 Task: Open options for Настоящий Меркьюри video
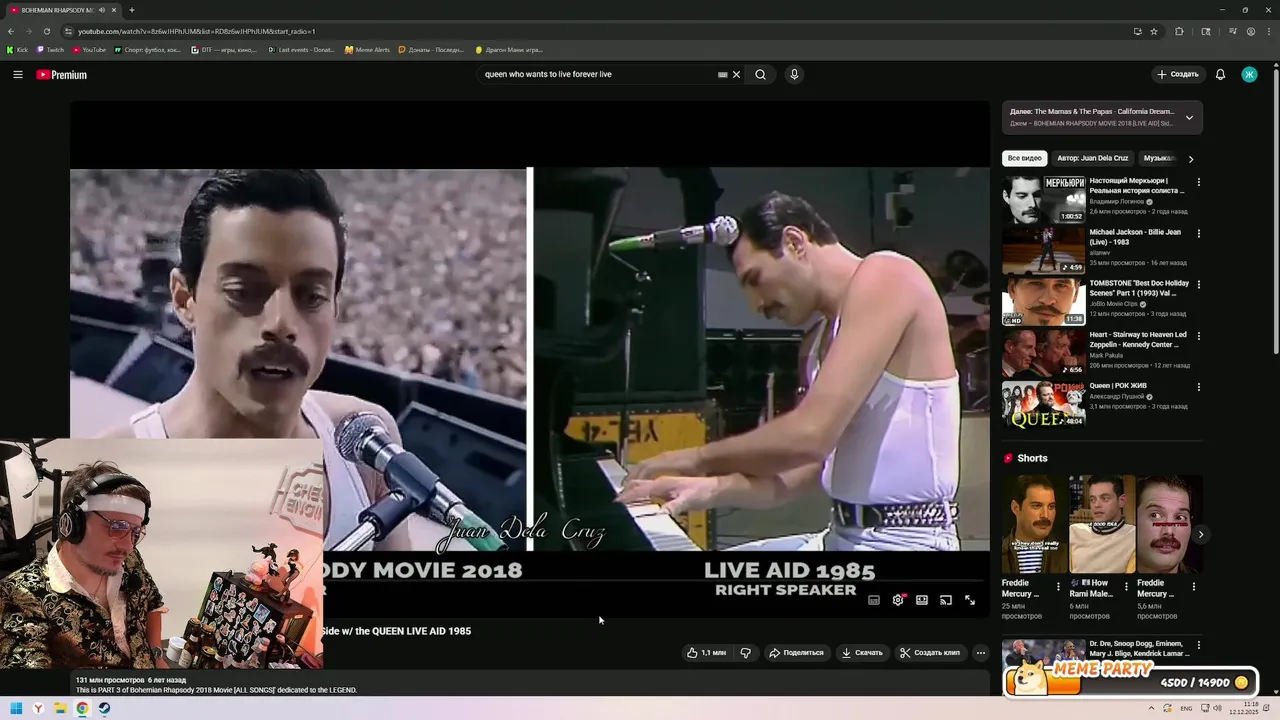[1199, 182]
